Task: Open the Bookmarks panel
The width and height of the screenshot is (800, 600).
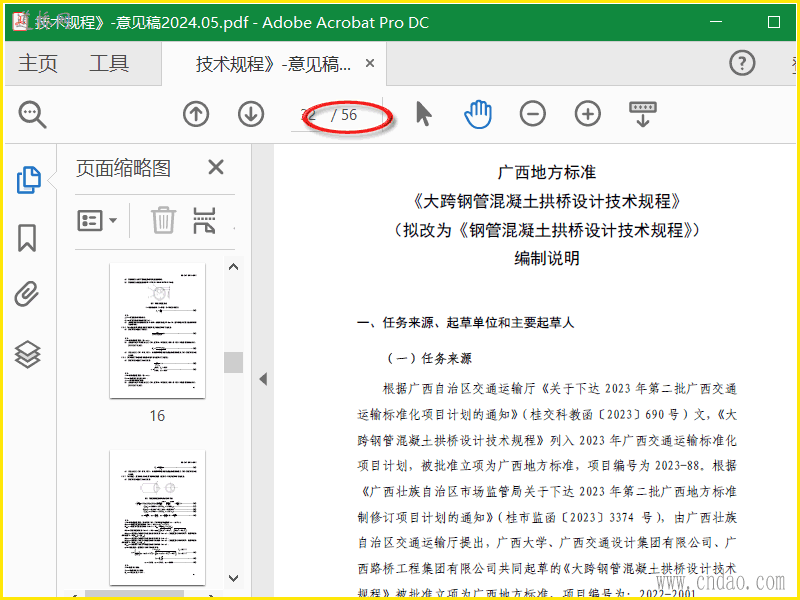Action: (27, 238)
